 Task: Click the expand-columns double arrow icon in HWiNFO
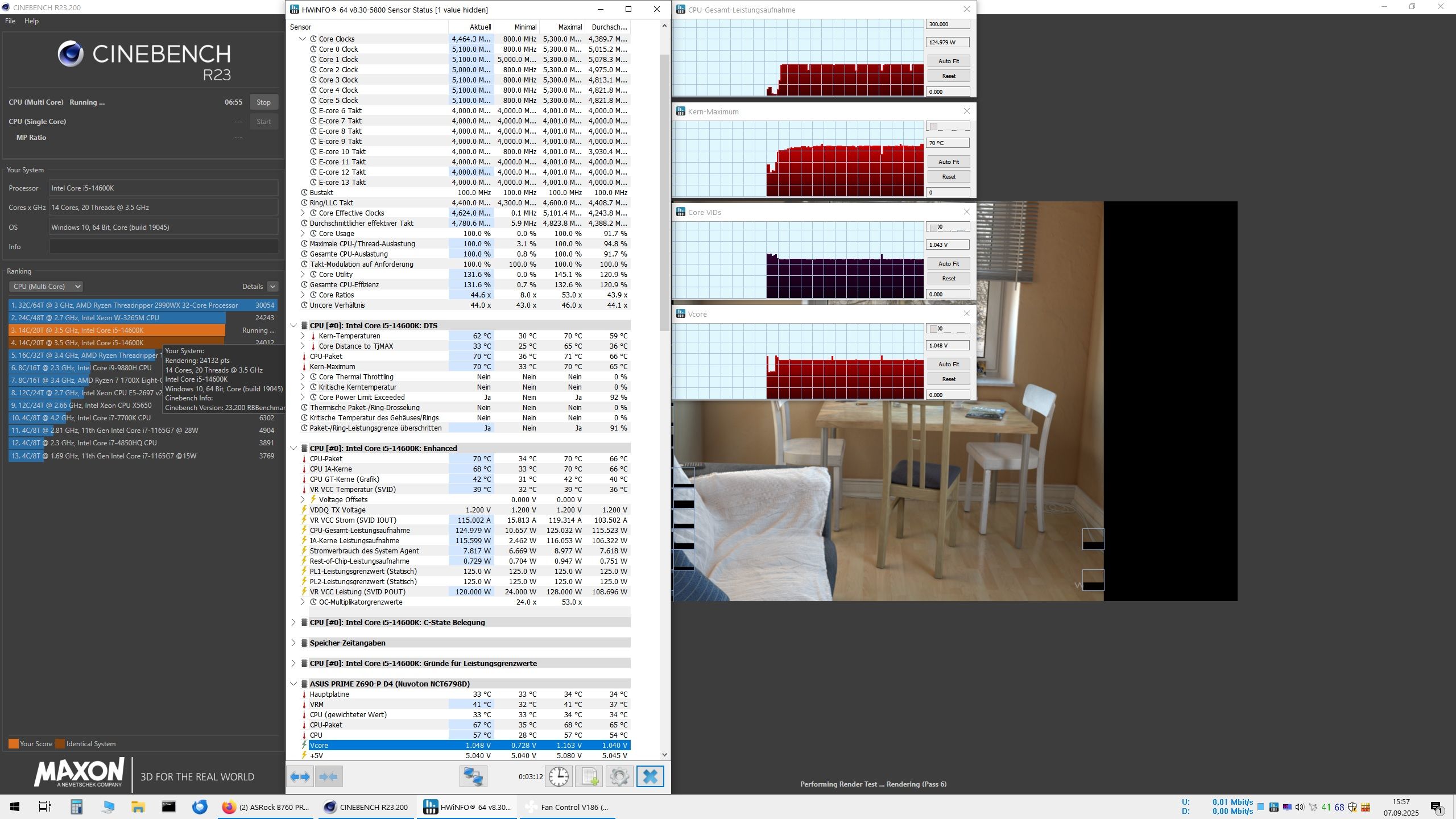pos(300,776)
